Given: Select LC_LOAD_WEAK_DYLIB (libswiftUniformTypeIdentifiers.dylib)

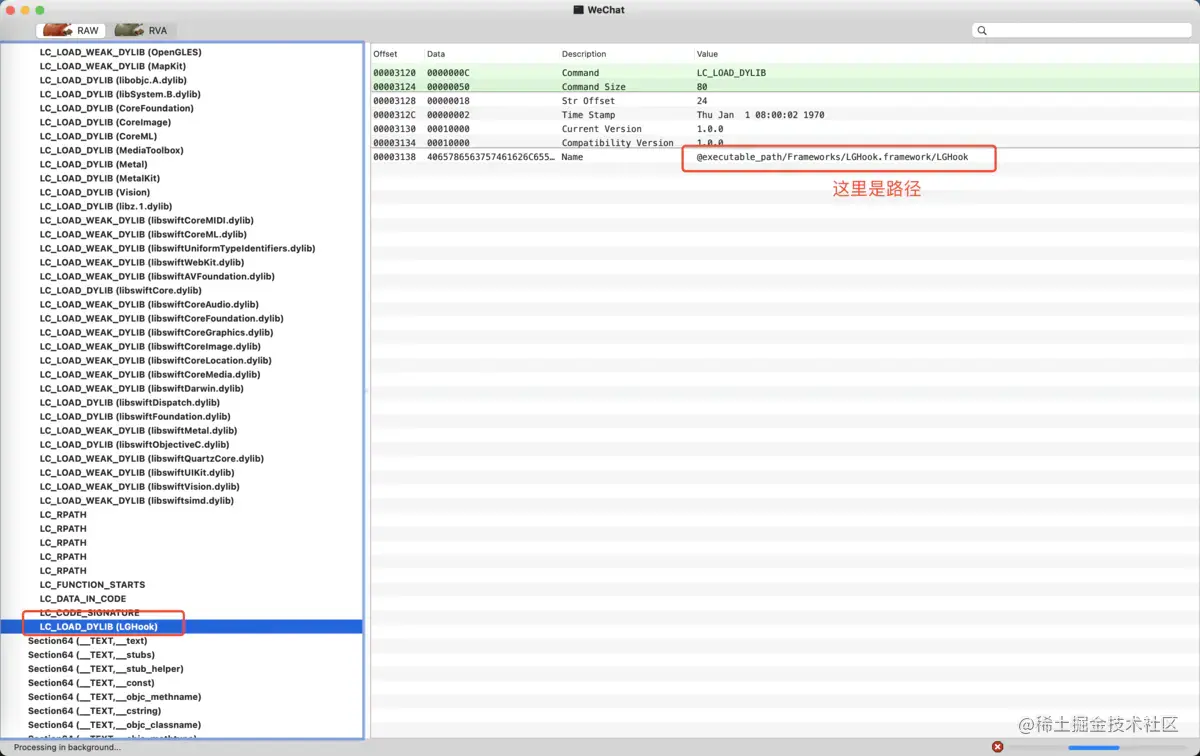Looking at the screenshot, I should tap(178, 248).
